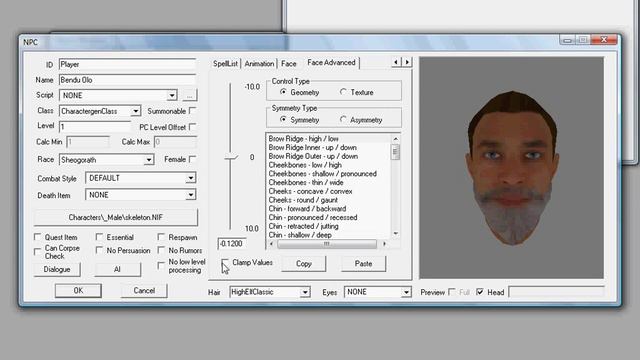Viewport: 640px width, 360px height.
Task: Copy face values with Copy button
Action: pyautogui.click(x=304, y=264)
